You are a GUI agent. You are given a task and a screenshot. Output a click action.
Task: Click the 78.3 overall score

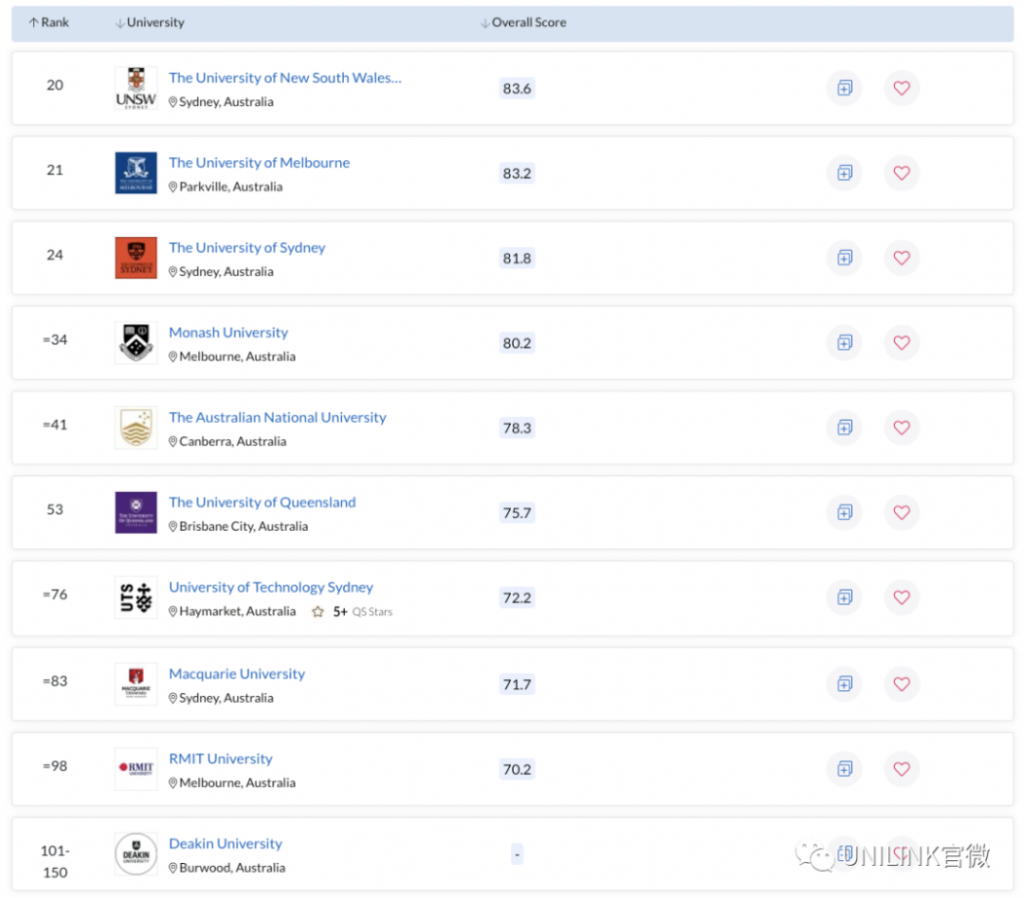517,428
